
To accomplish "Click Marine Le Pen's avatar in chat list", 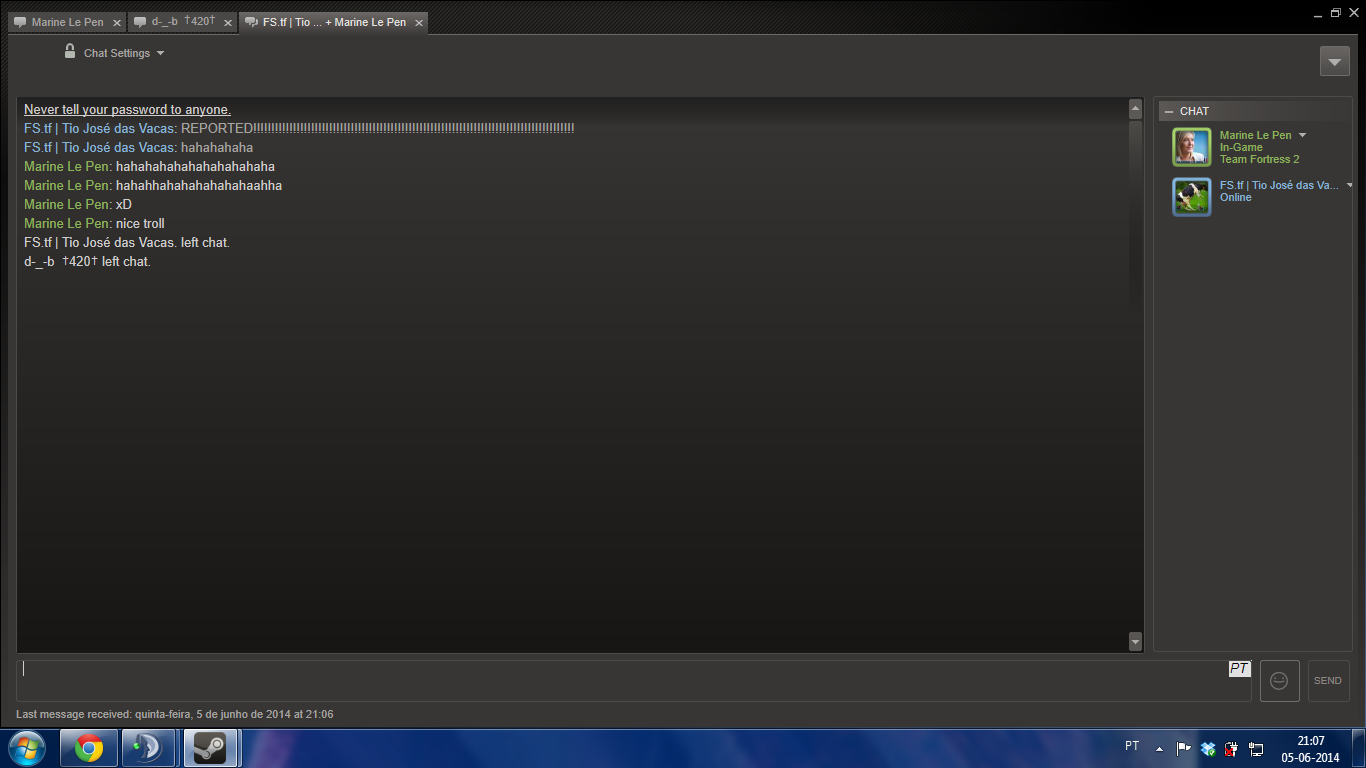I will point(1192,147).
